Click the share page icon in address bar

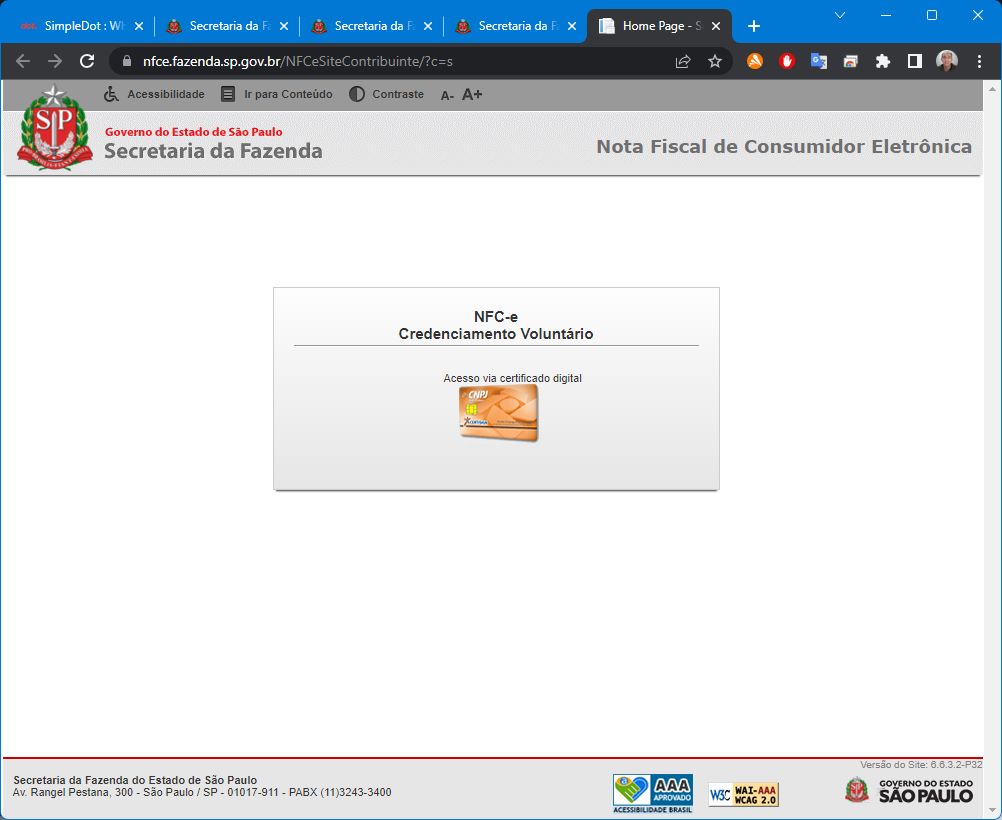point(683,61)
